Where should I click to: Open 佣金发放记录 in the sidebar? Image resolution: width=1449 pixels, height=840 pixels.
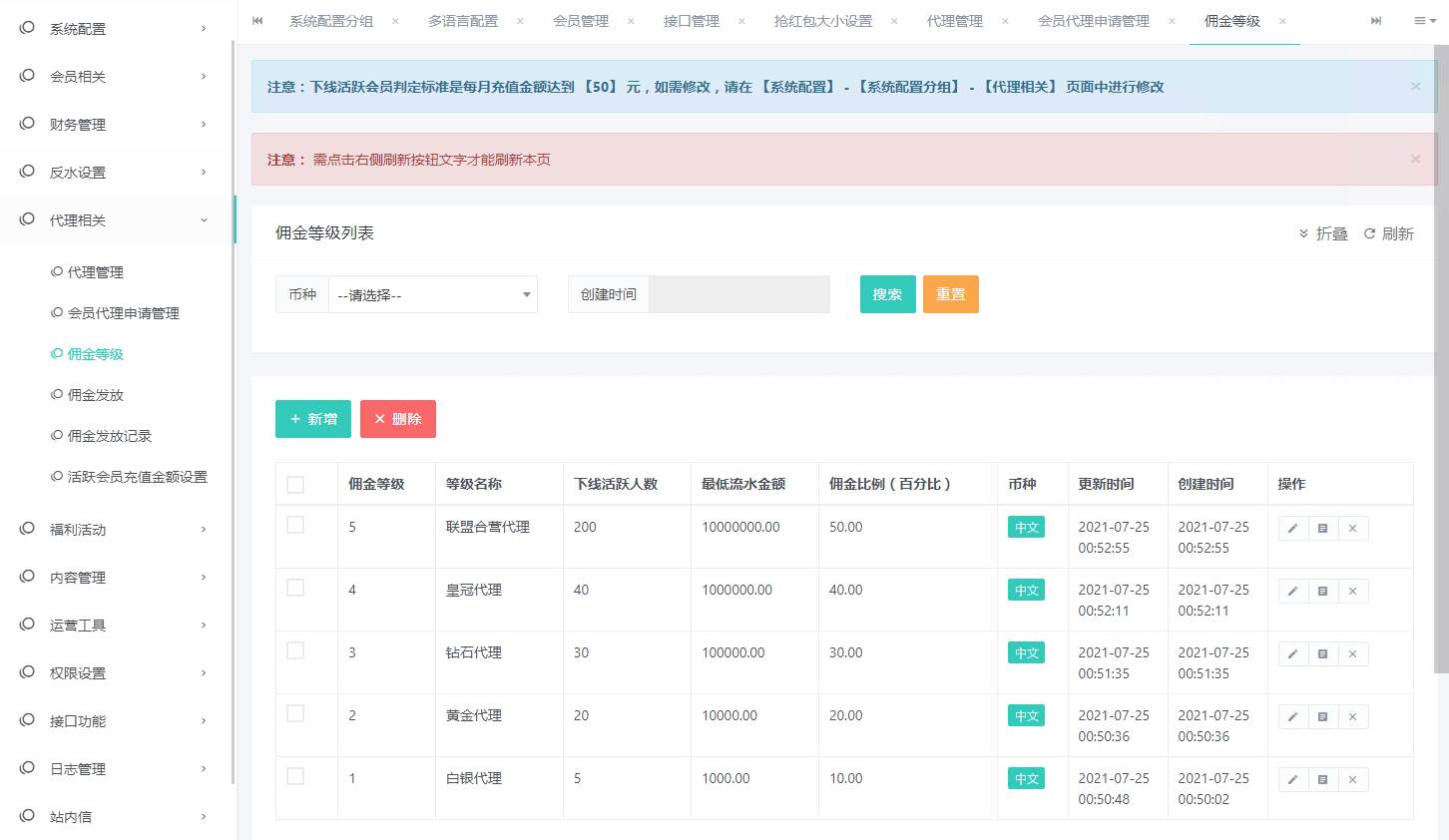click(x=110, y=436)
